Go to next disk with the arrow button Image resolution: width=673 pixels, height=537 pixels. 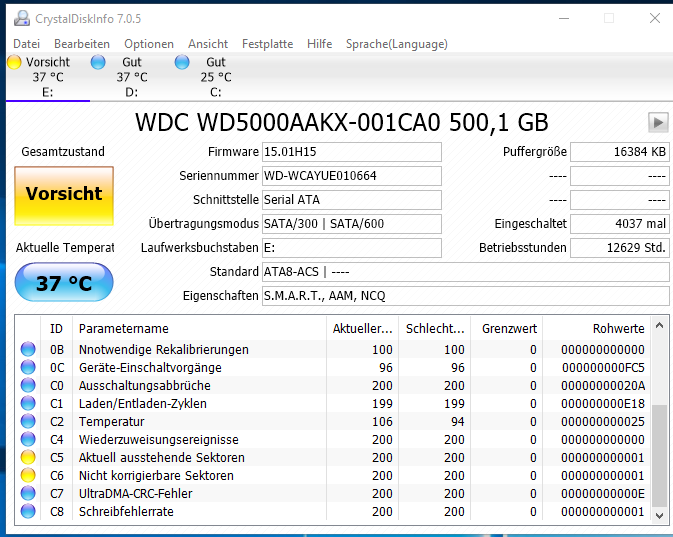pos(658,123)
